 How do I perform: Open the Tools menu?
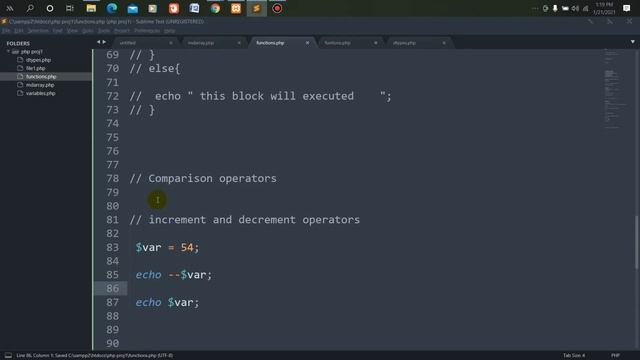[104, 31]
